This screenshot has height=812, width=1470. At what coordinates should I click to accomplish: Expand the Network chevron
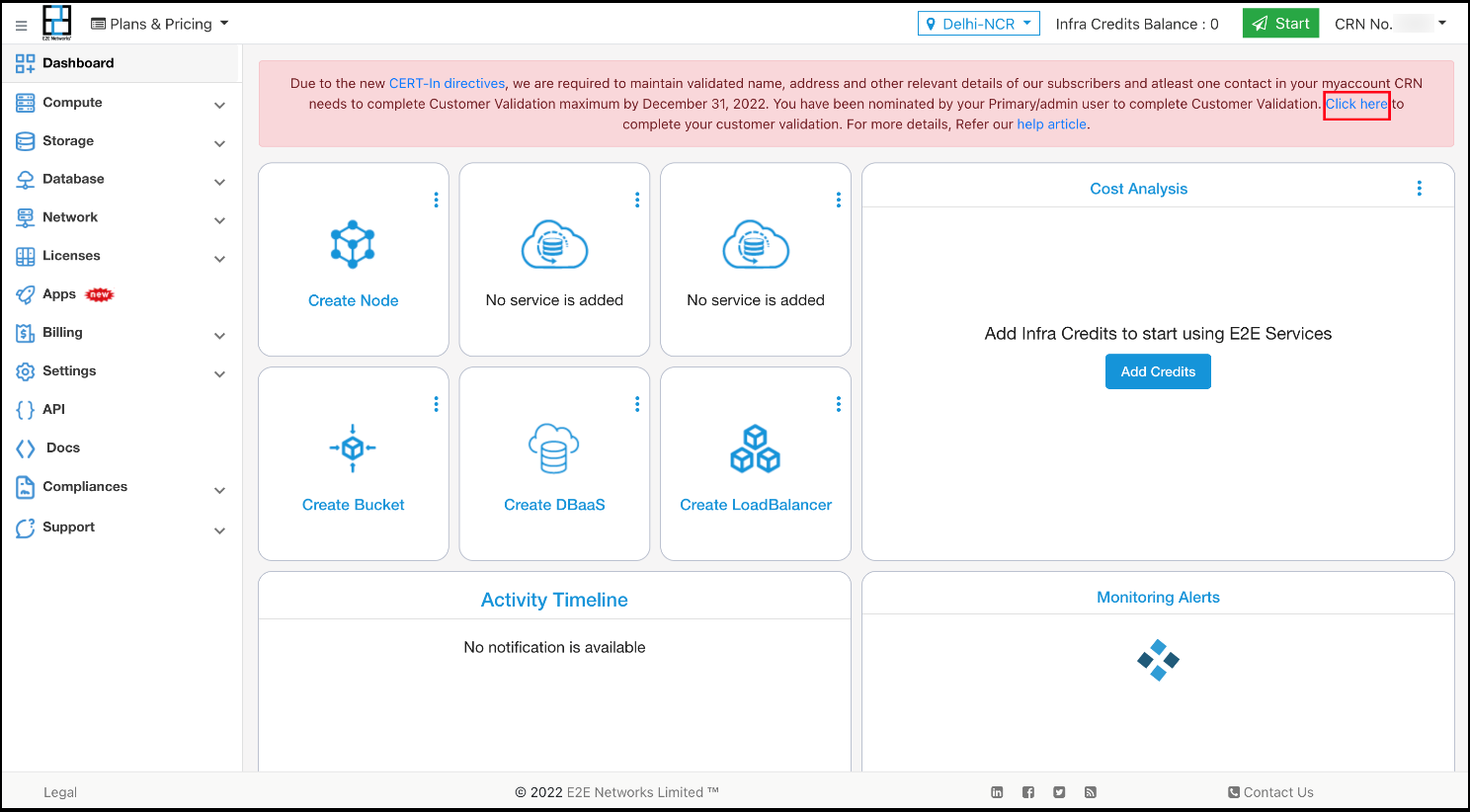220,220
